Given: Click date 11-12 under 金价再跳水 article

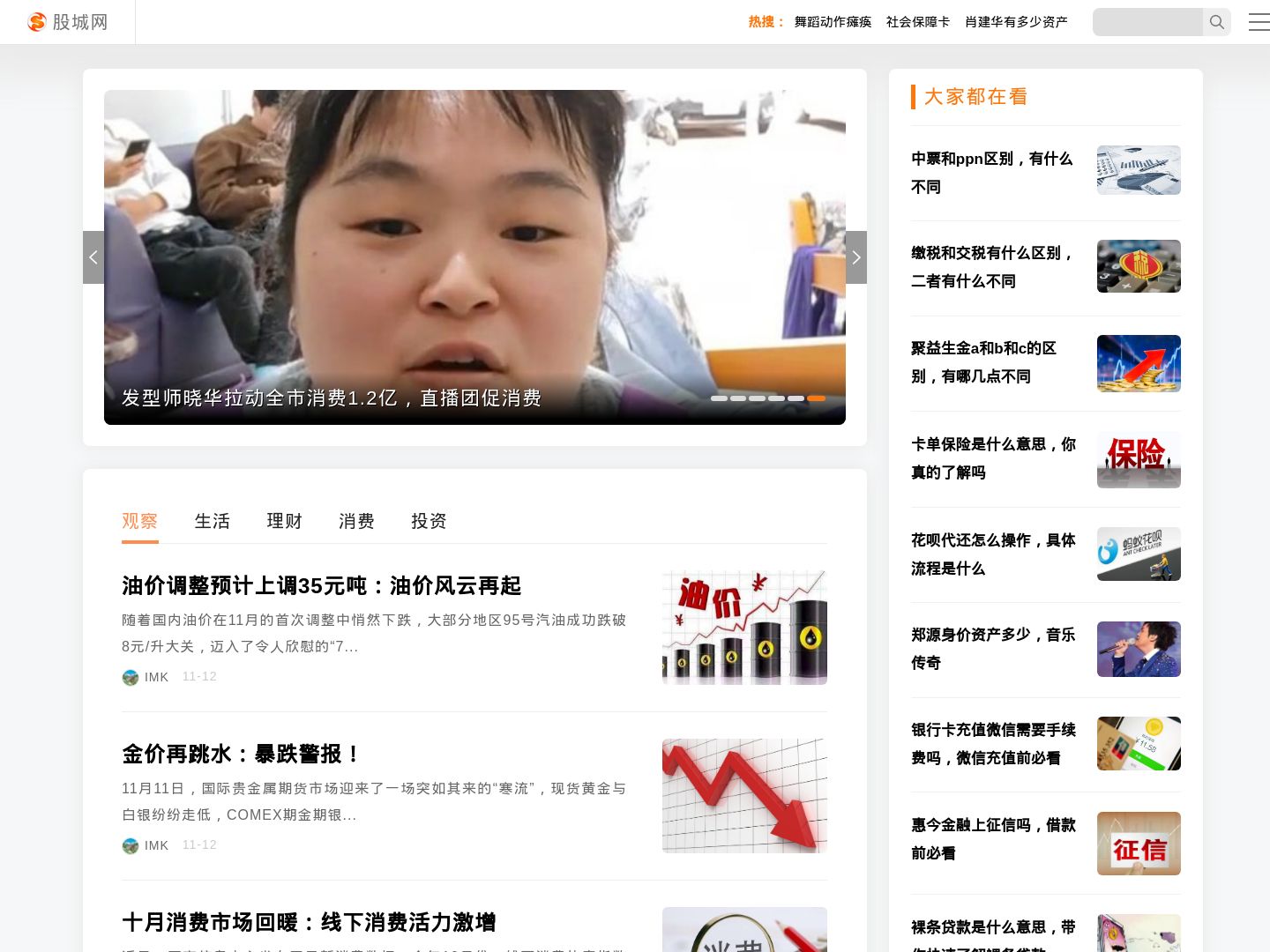Looking at the screenshot, I should 199,844.
